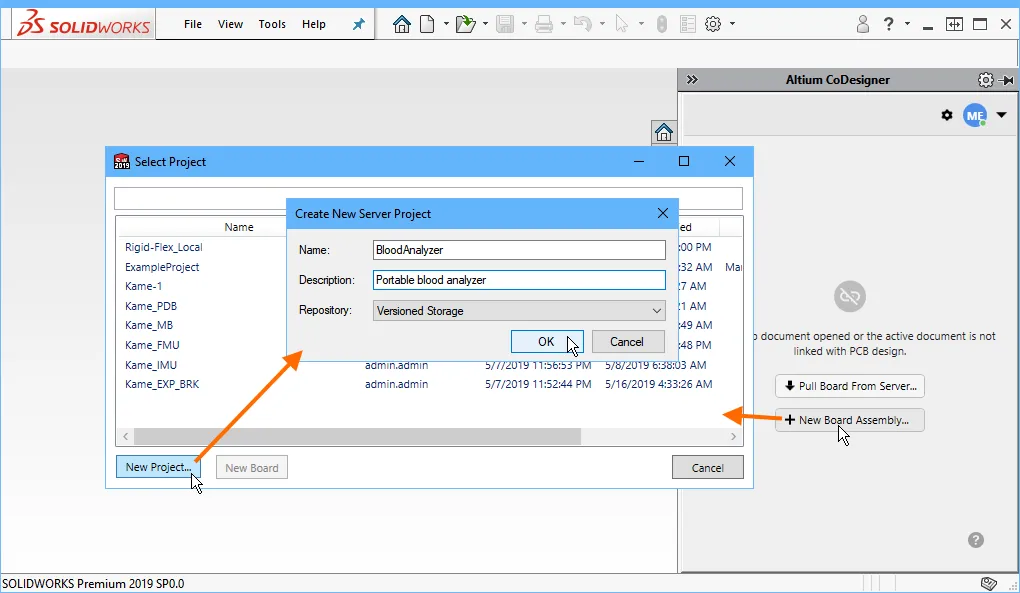This screenshot has width=1020, height=593.
Task: Click the Print icon in toolbar
Action: [544, 24]
